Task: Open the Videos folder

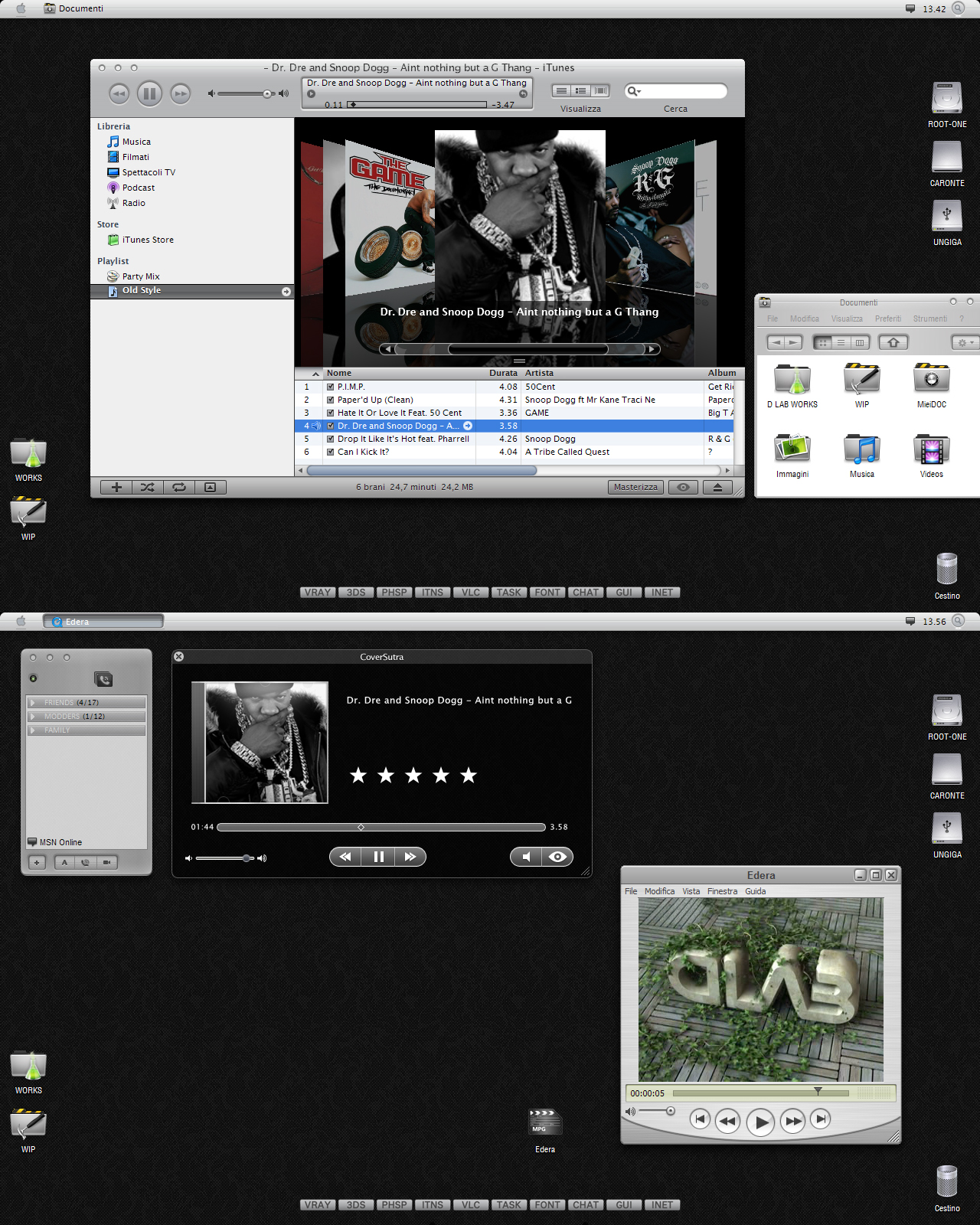Action: point(932,456)
